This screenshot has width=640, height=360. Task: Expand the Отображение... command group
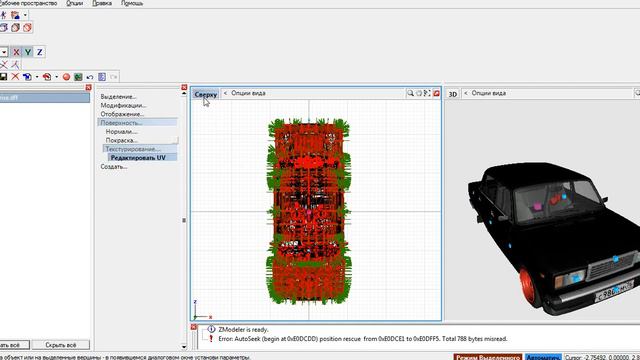(x=122, y=114)
